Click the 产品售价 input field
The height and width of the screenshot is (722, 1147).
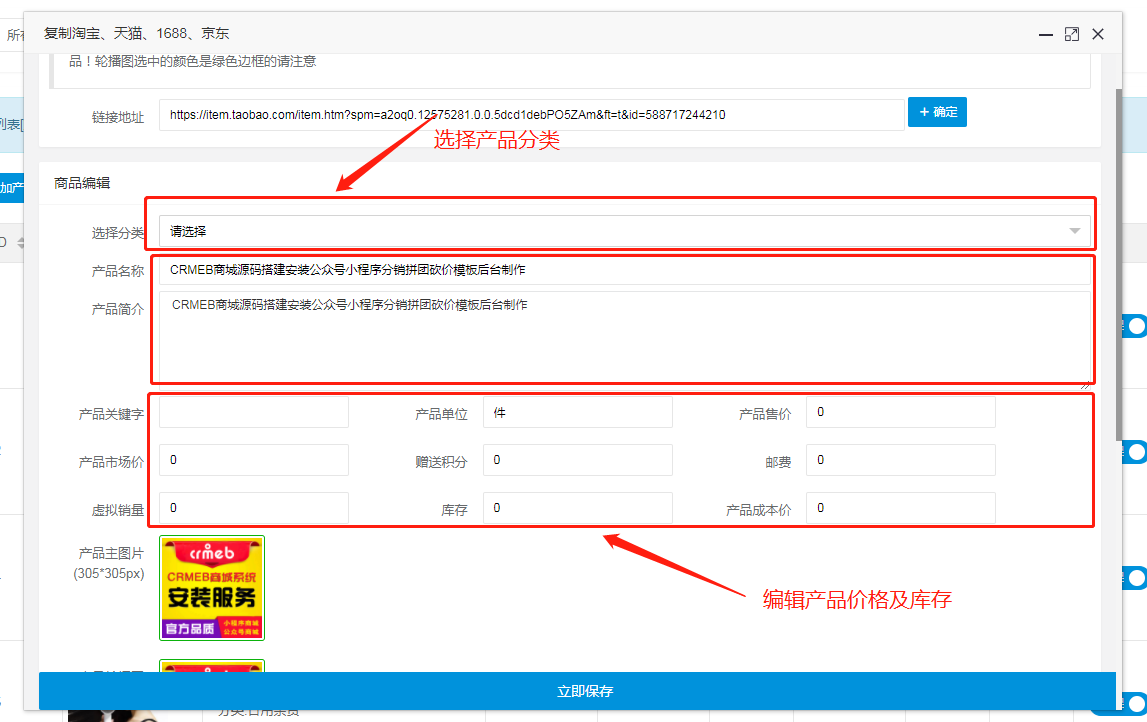(900, 413)
